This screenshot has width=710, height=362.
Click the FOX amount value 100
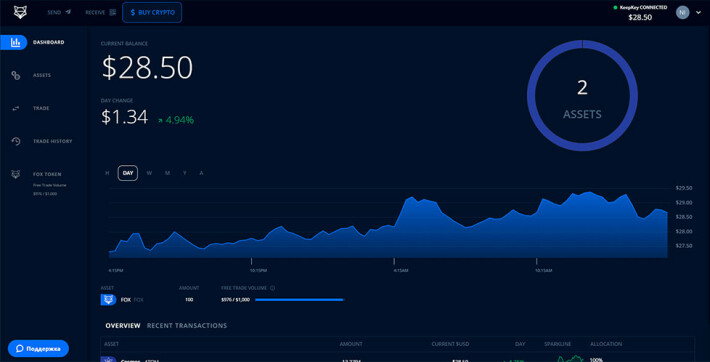189,300
